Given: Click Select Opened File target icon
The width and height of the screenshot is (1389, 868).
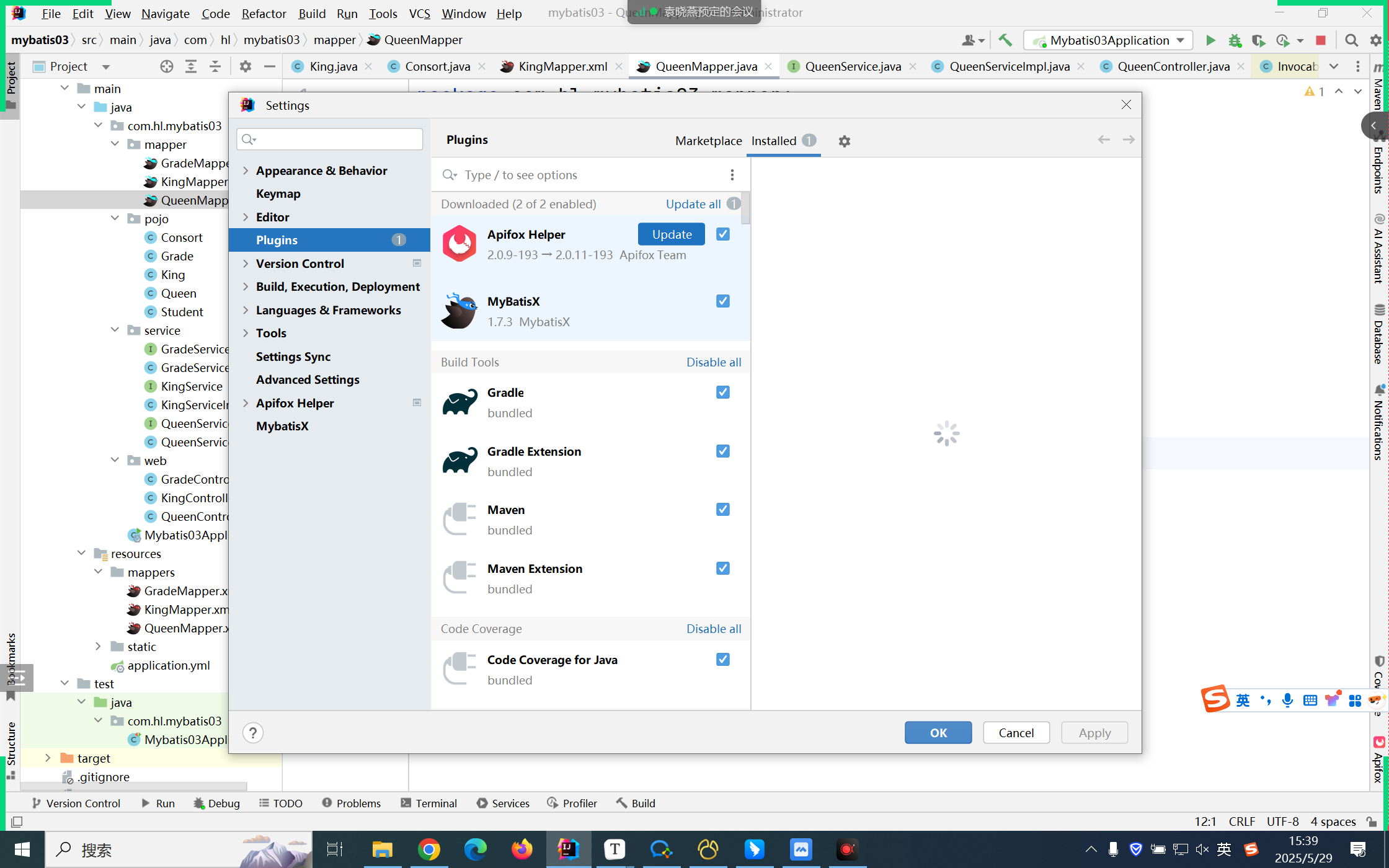Looking at the screenshot, I should click(166, 66).
